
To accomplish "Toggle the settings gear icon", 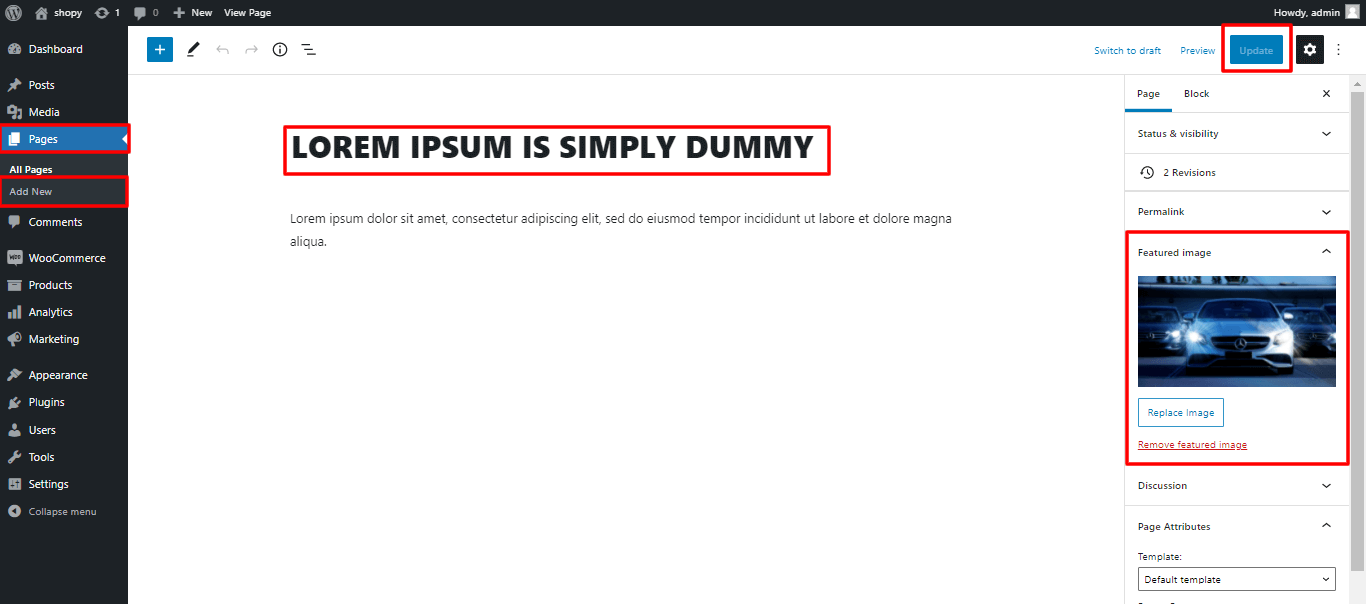I will [x=1310, y=50].
